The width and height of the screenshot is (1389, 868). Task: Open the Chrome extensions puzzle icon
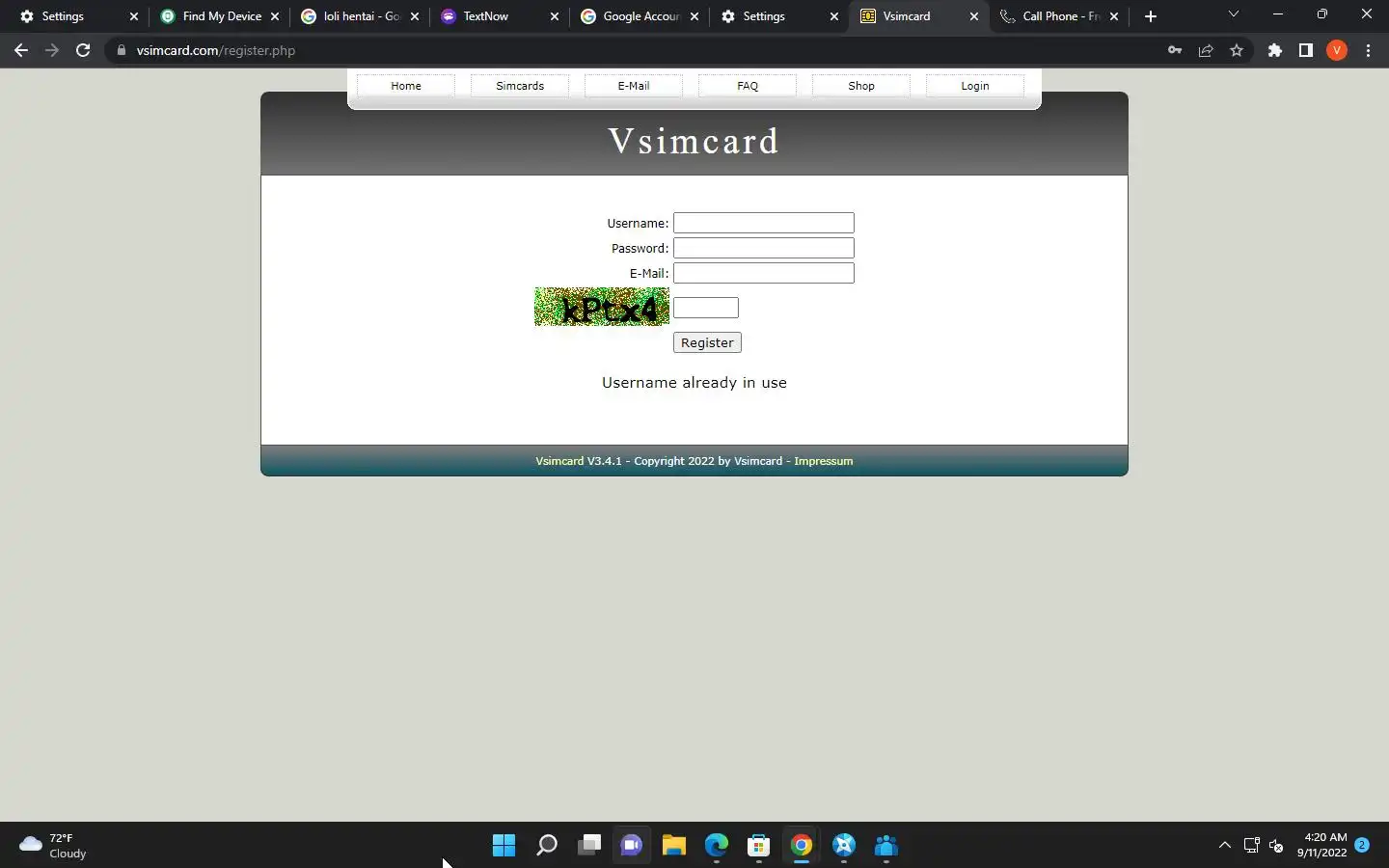click(1275, 50)
